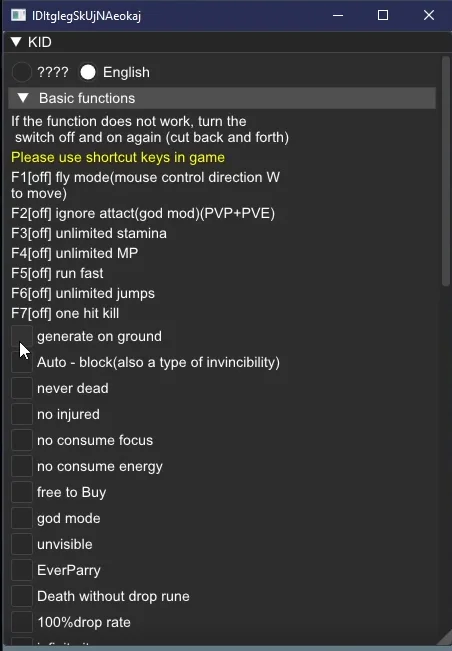Viewport: 452px width, 651px height.
Task: Turn on free to Buy
Action: coord(22,492)
